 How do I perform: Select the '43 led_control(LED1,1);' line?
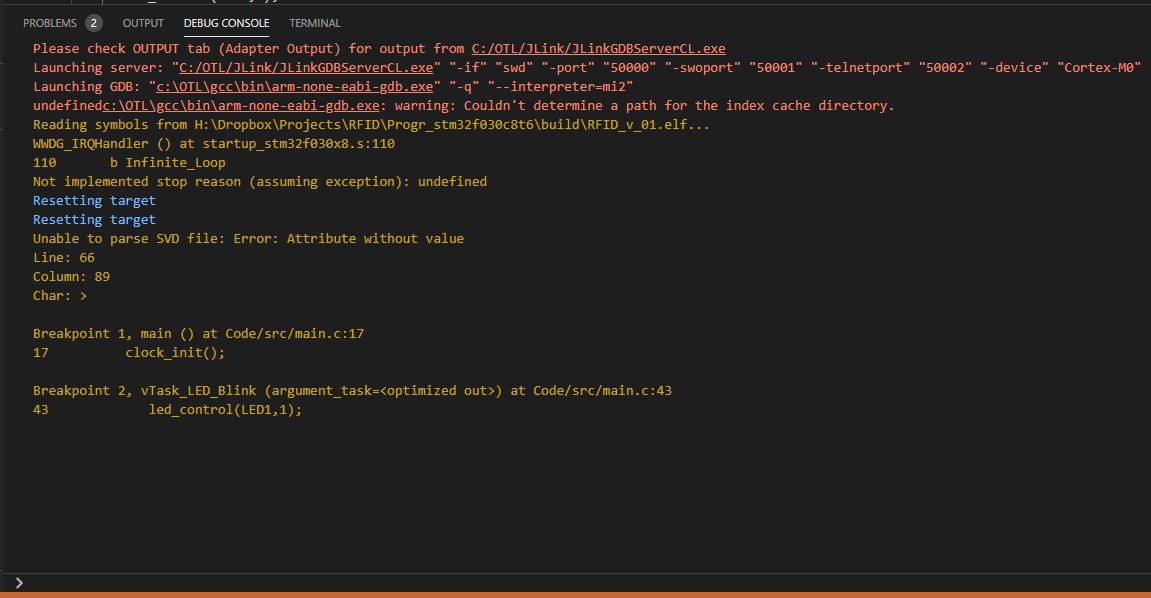(x=167, y=410)
